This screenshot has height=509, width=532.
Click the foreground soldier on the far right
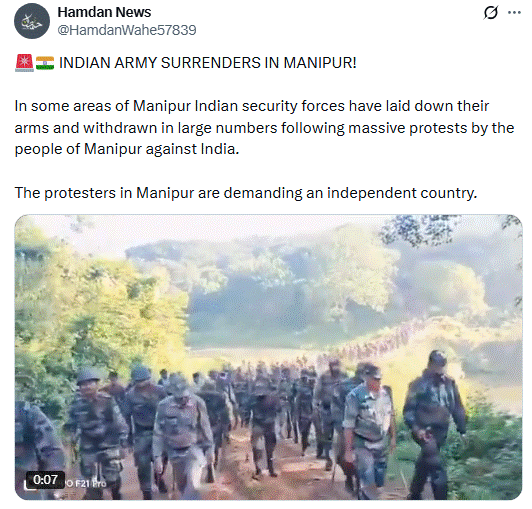tap(434, 424)
